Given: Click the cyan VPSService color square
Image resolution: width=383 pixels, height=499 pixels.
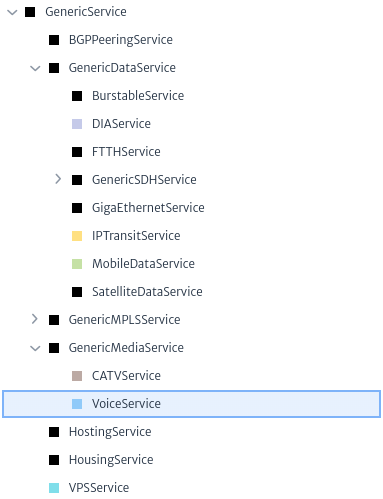Looking at the screenshot, I should pos(54,488).
